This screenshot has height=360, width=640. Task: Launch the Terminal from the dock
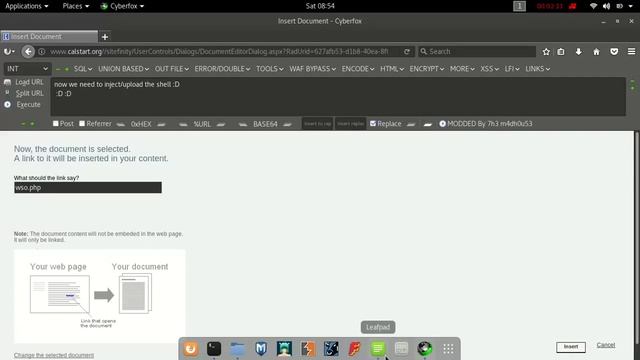pos(214,349)
